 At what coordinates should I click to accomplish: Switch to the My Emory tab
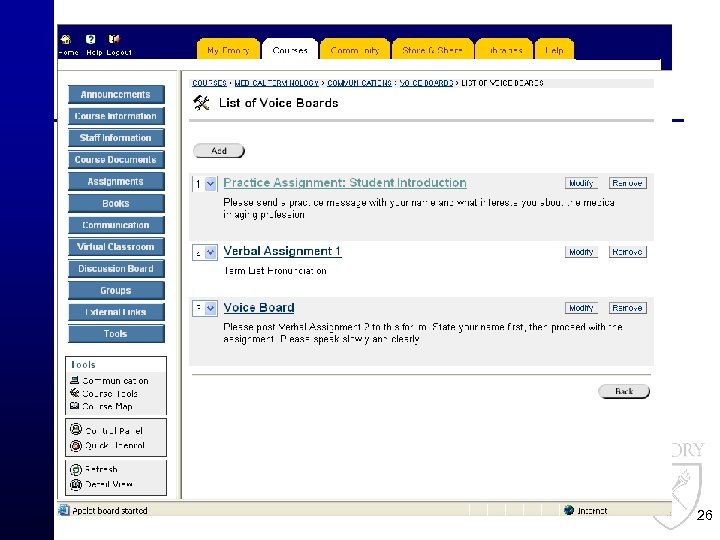point(228,50)
